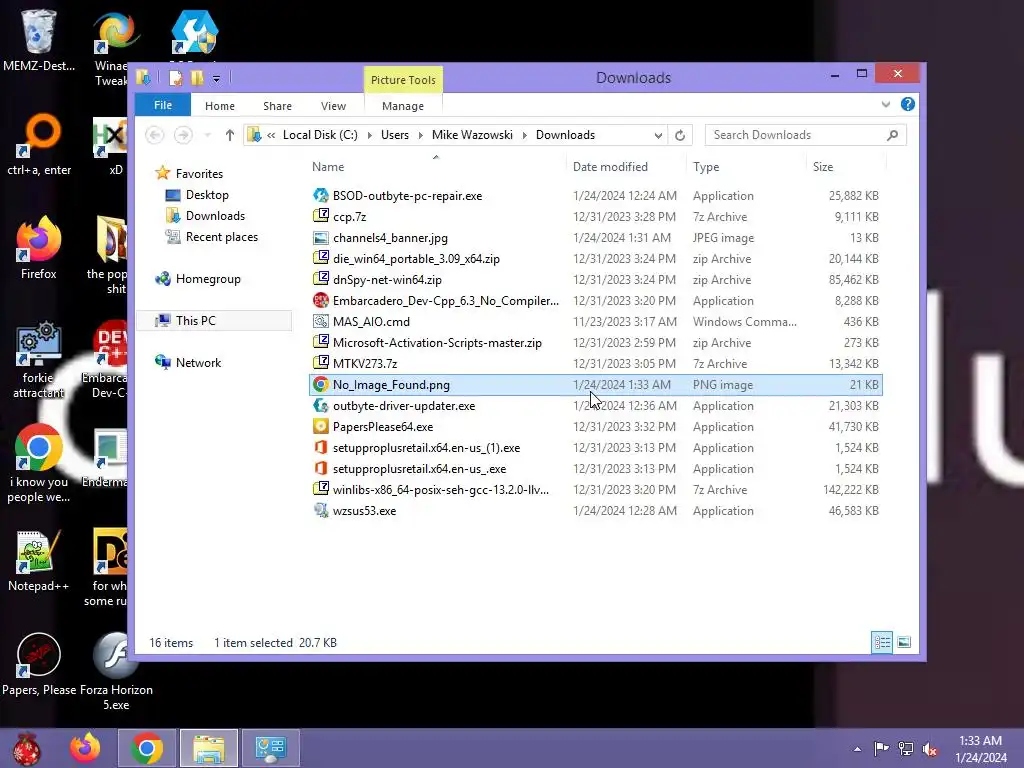The image size is (1024, 768).
Task: Click the No_Image_Found.png Chrome icon
Action: [321, 385]
